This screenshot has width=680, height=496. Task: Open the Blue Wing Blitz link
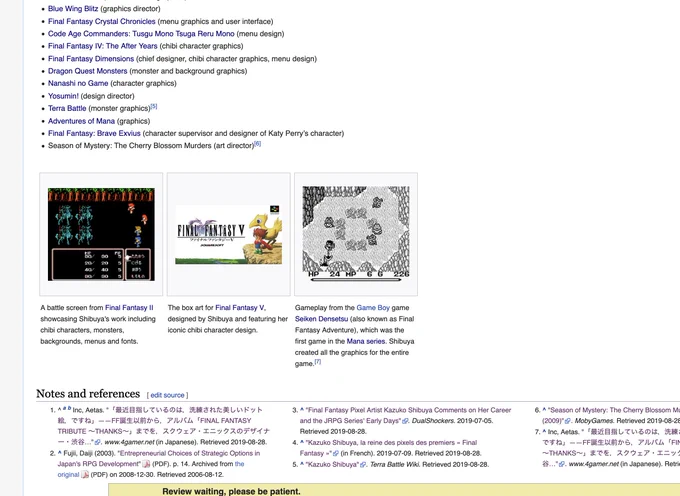[73, 9]
